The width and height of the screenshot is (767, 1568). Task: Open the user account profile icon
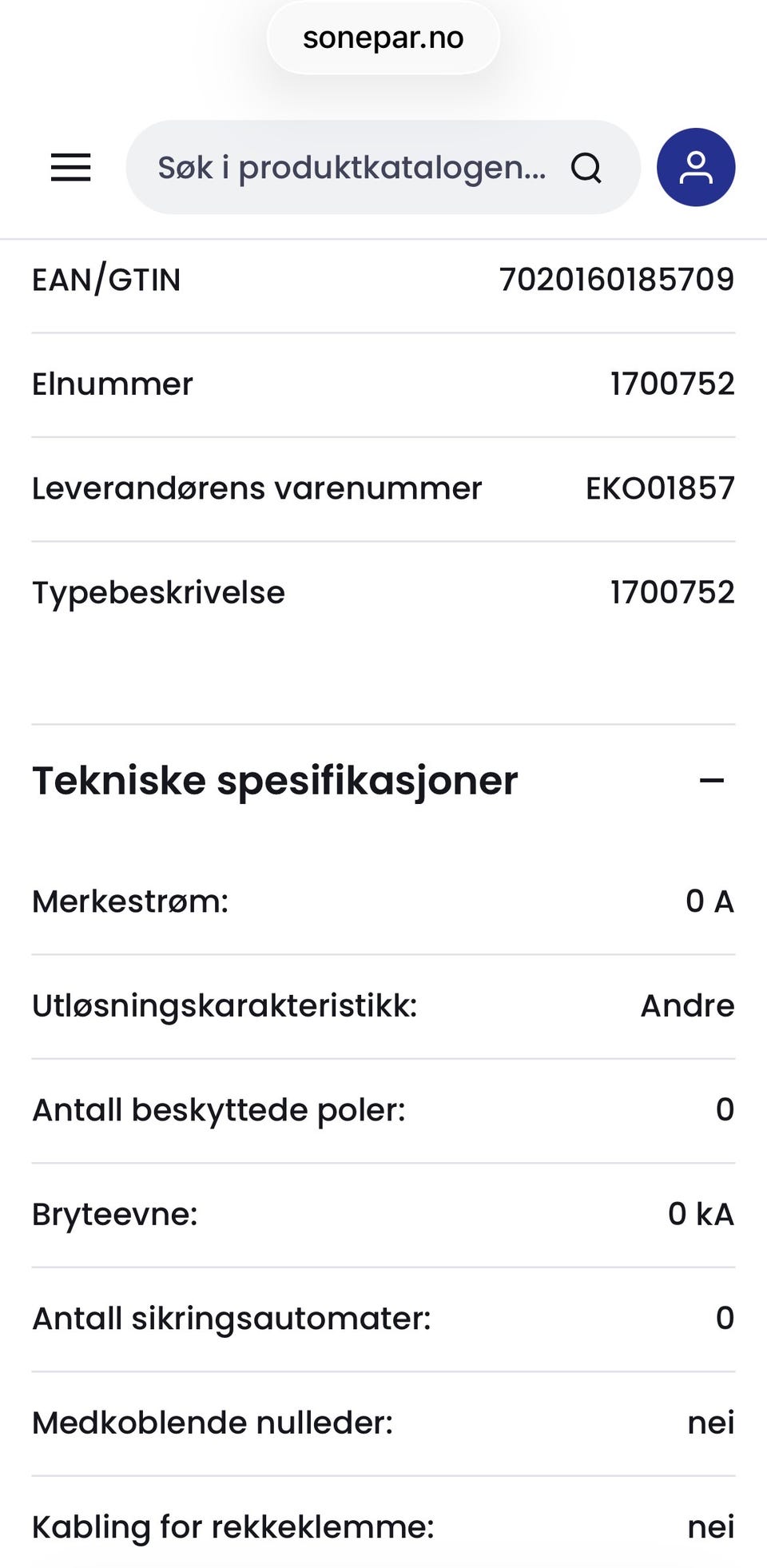pos(696,167)
